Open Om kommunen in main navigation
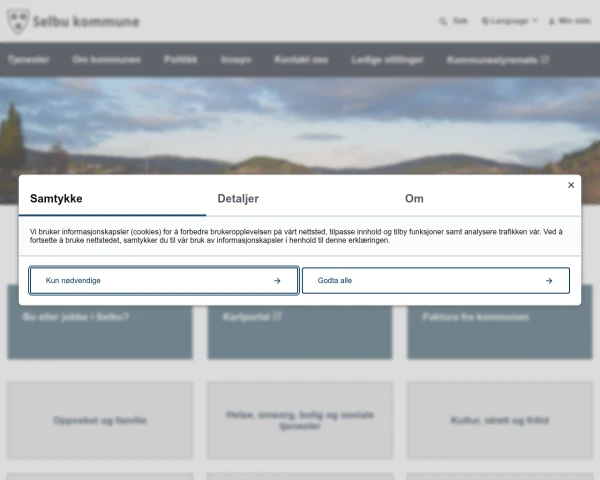600x480 pixels. [x=106, y=60]
